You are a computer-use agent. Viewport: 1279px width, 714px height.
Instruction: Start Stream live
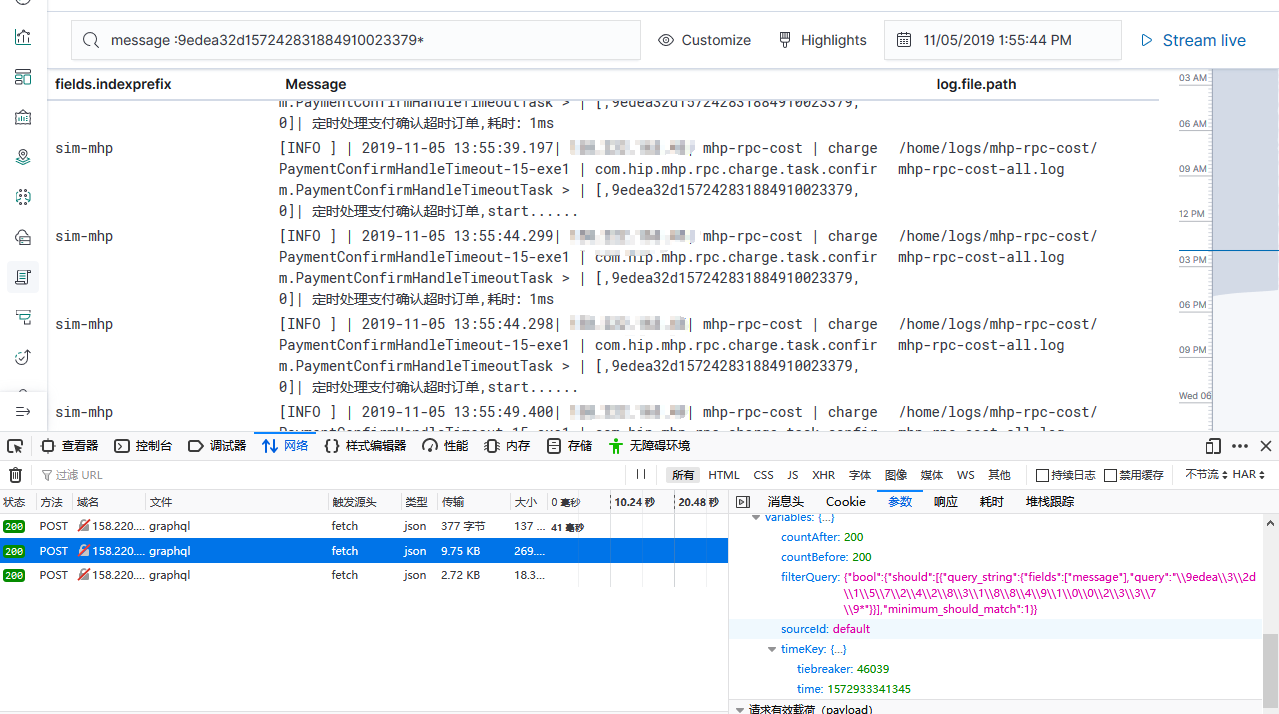(x=1194, y=40)
